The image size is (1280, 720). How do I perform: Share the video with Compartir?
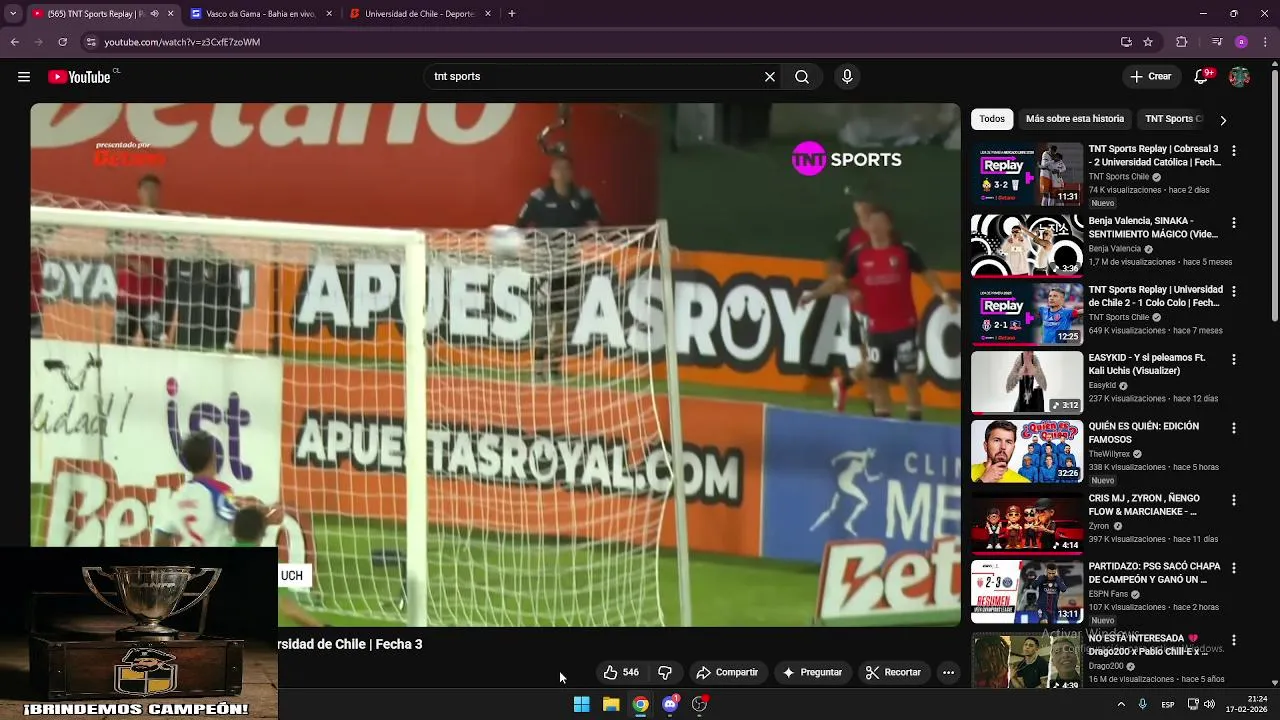(727, 673)
